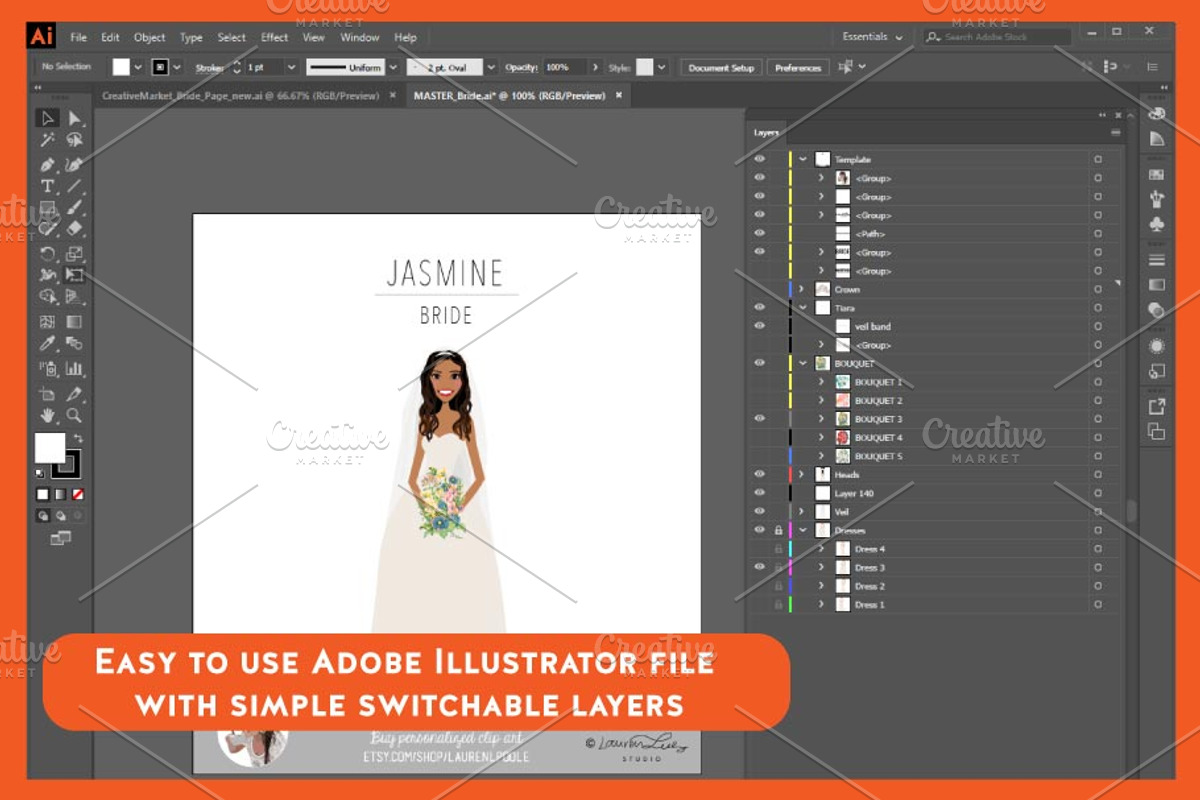Collapse the BOUQUET layer

[x=802, y=363]
